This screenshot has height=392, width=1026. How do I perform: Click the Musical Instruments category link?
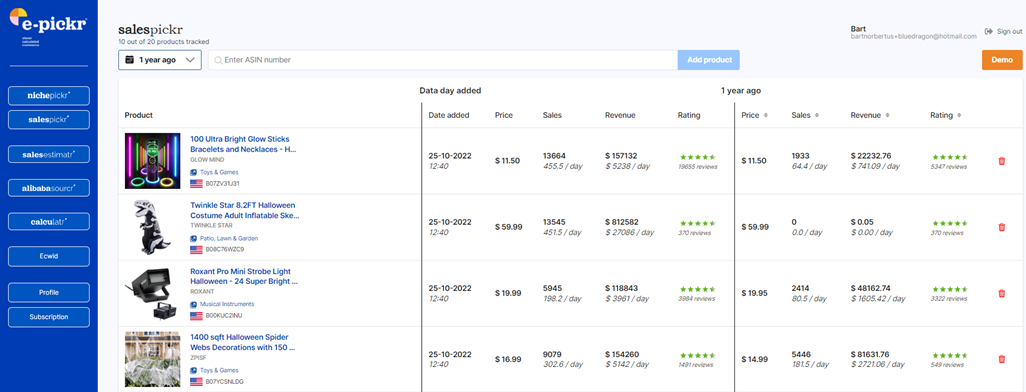227,304
